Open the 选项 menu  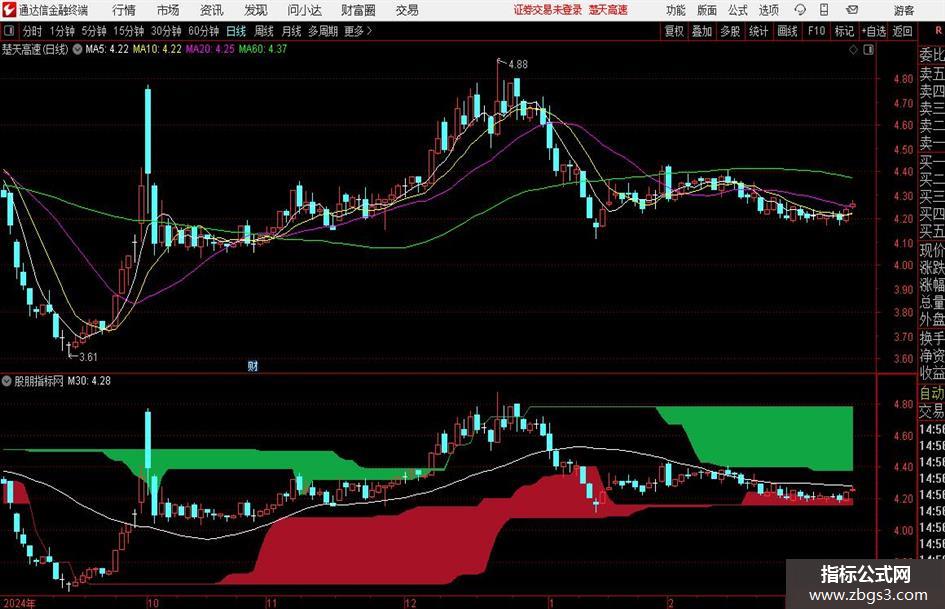pyautogui.click(x=768, y=10)
